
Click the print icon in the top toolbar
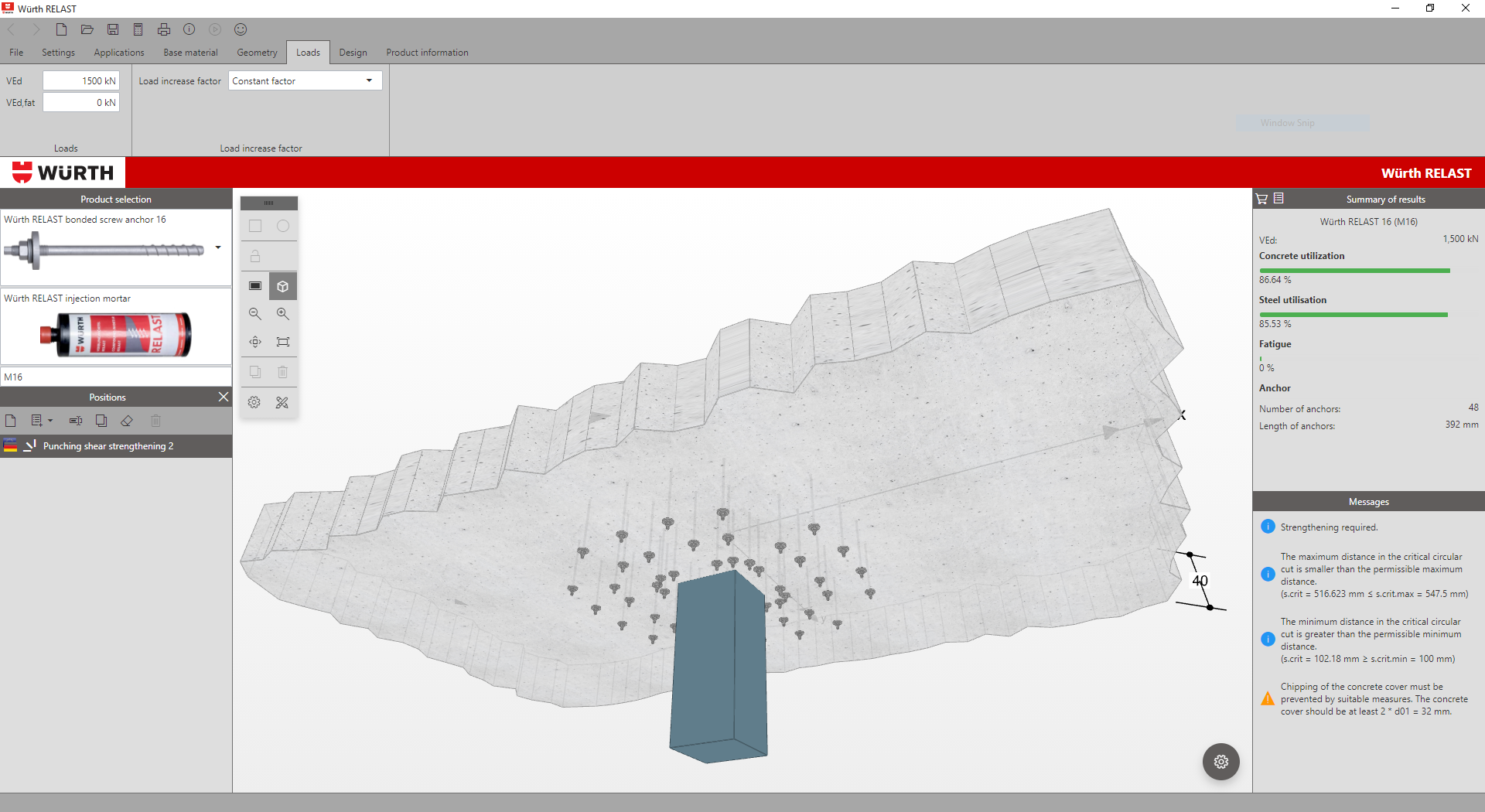click(x=164, y=29)
